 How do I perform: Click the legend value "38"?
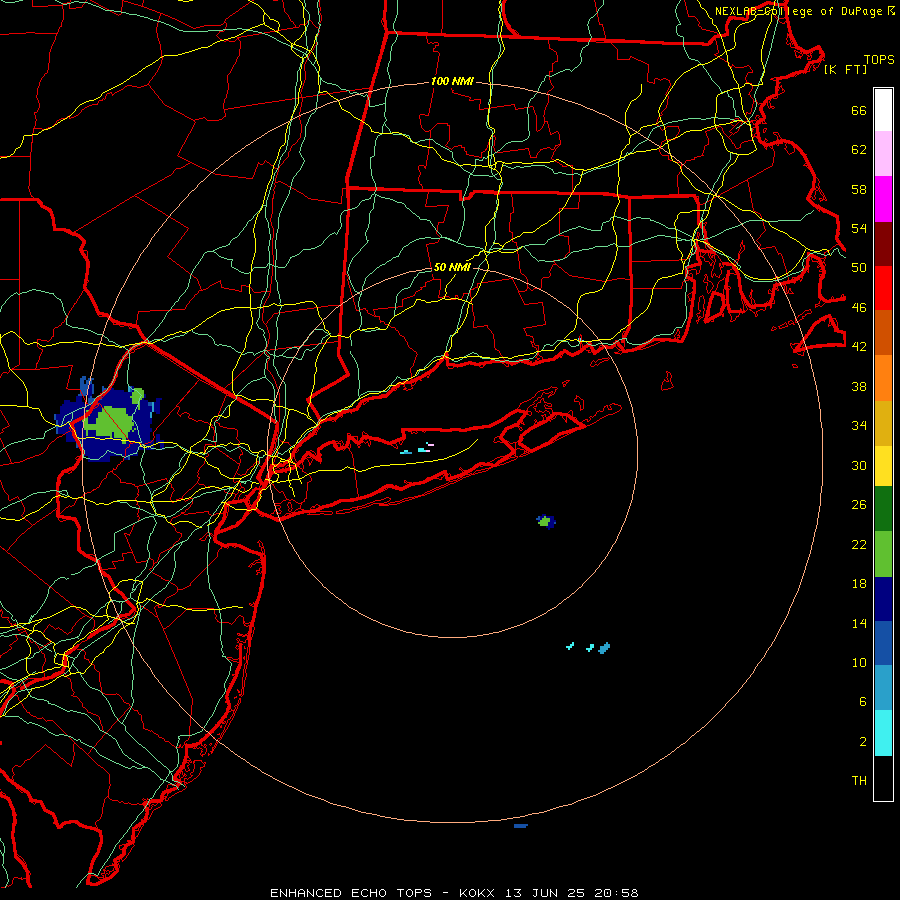coord(859,386)
